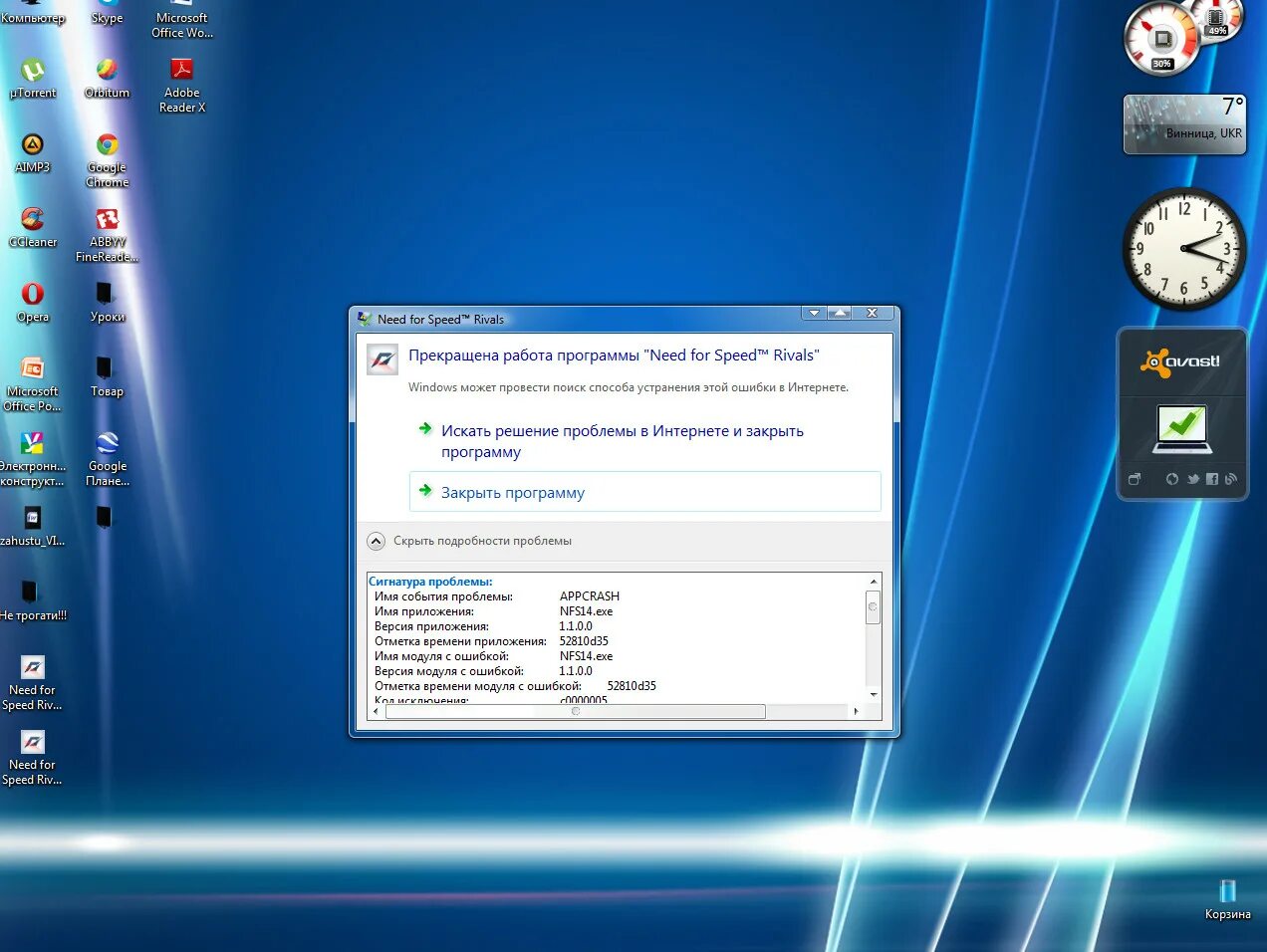The width and height of the screenshot is (1267, 952).
Task: Open avast window via gadget's popout icon
Action: coord(1135,479)
